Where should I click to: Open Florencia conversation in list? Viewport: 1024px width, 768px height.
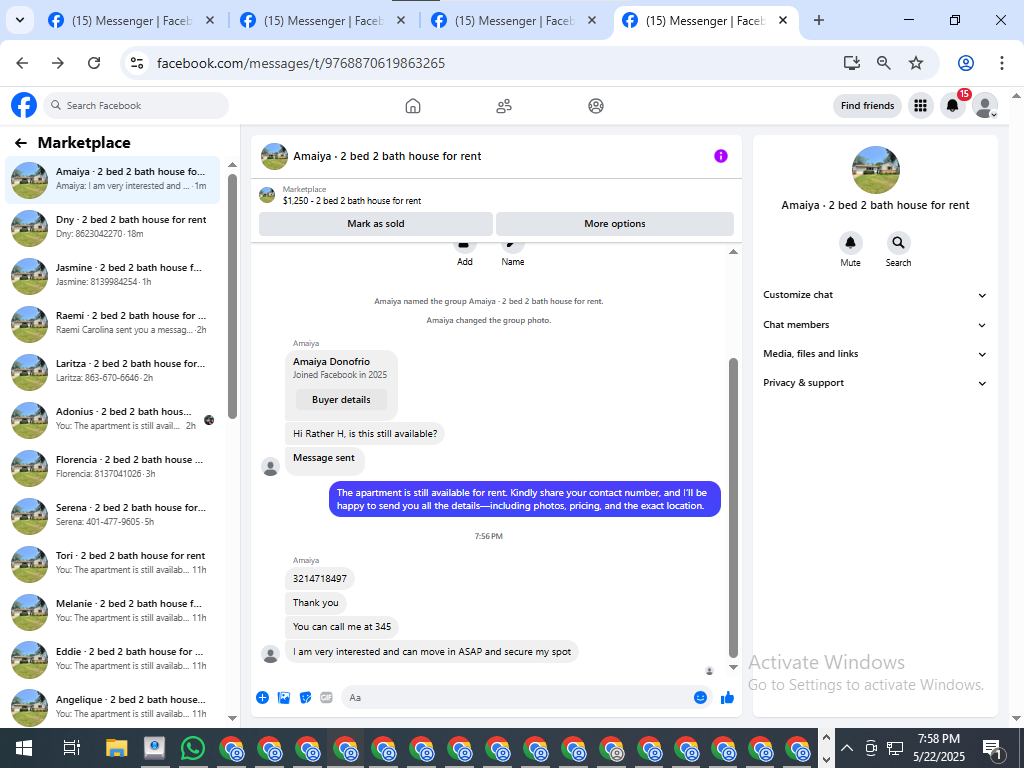(x=112, y=467)
